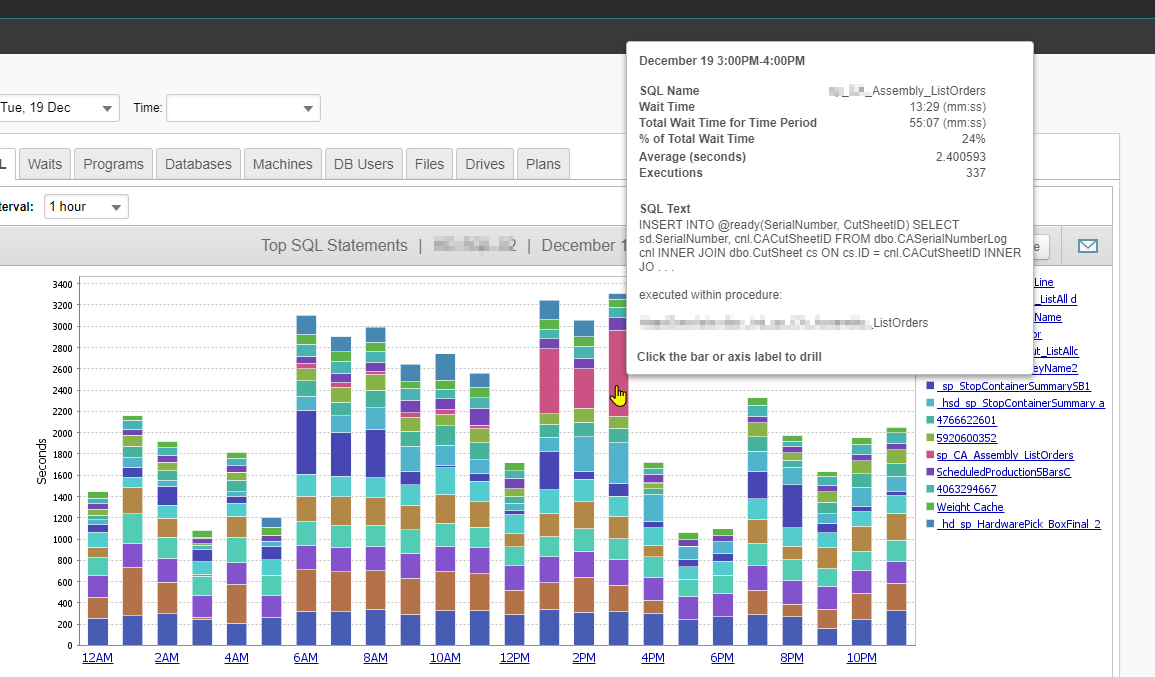Click the 6PM axis label

click(x=722, y=658)
